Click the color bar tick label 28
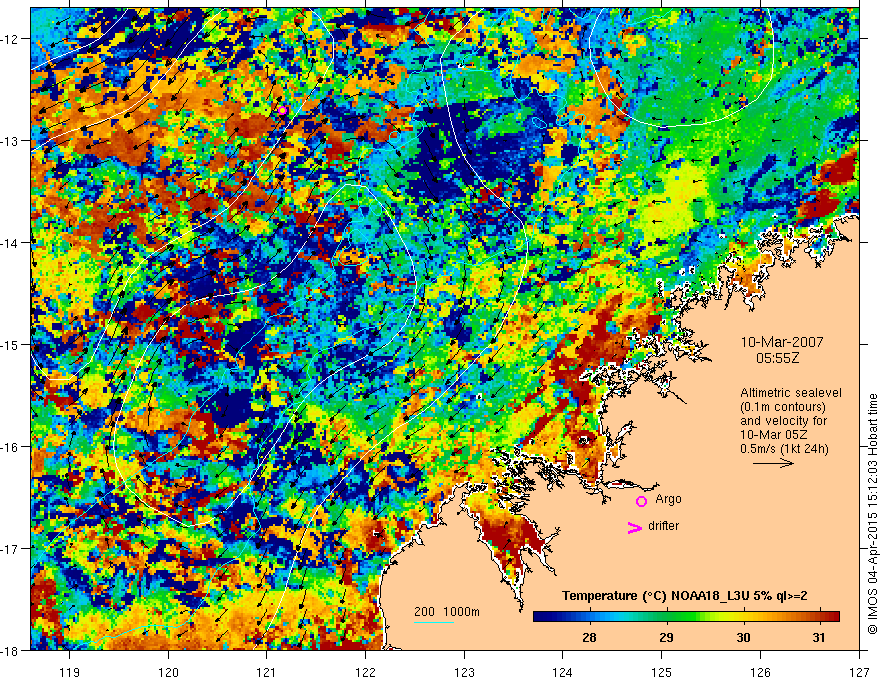 [589, 637]
